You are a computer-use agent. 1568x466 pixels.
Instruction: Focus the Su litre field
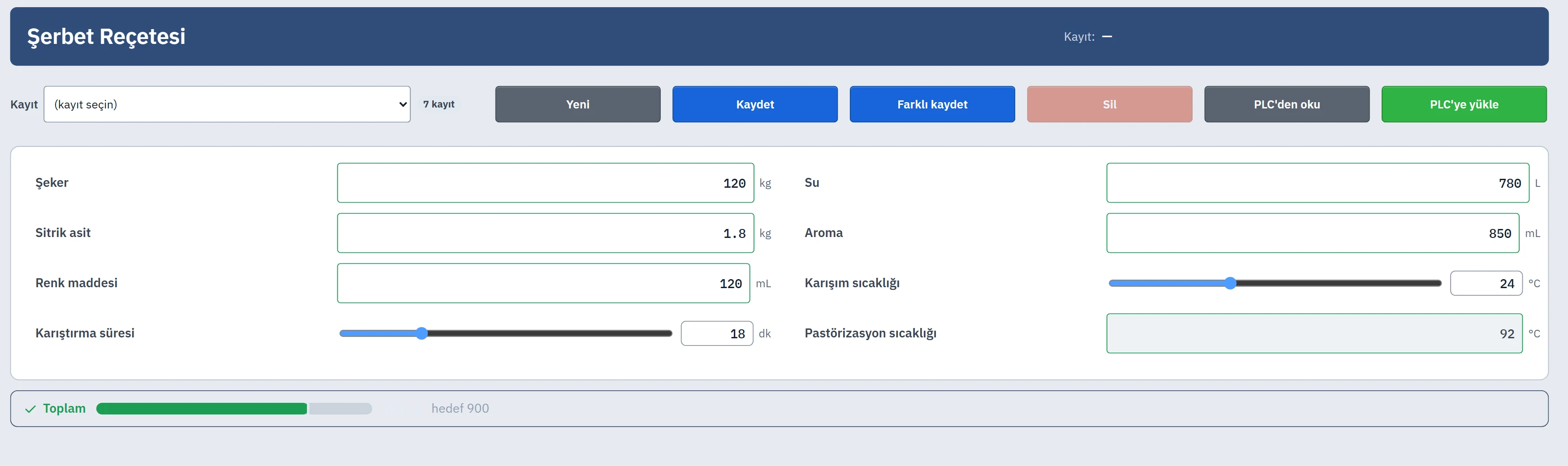click(1318, 183)
